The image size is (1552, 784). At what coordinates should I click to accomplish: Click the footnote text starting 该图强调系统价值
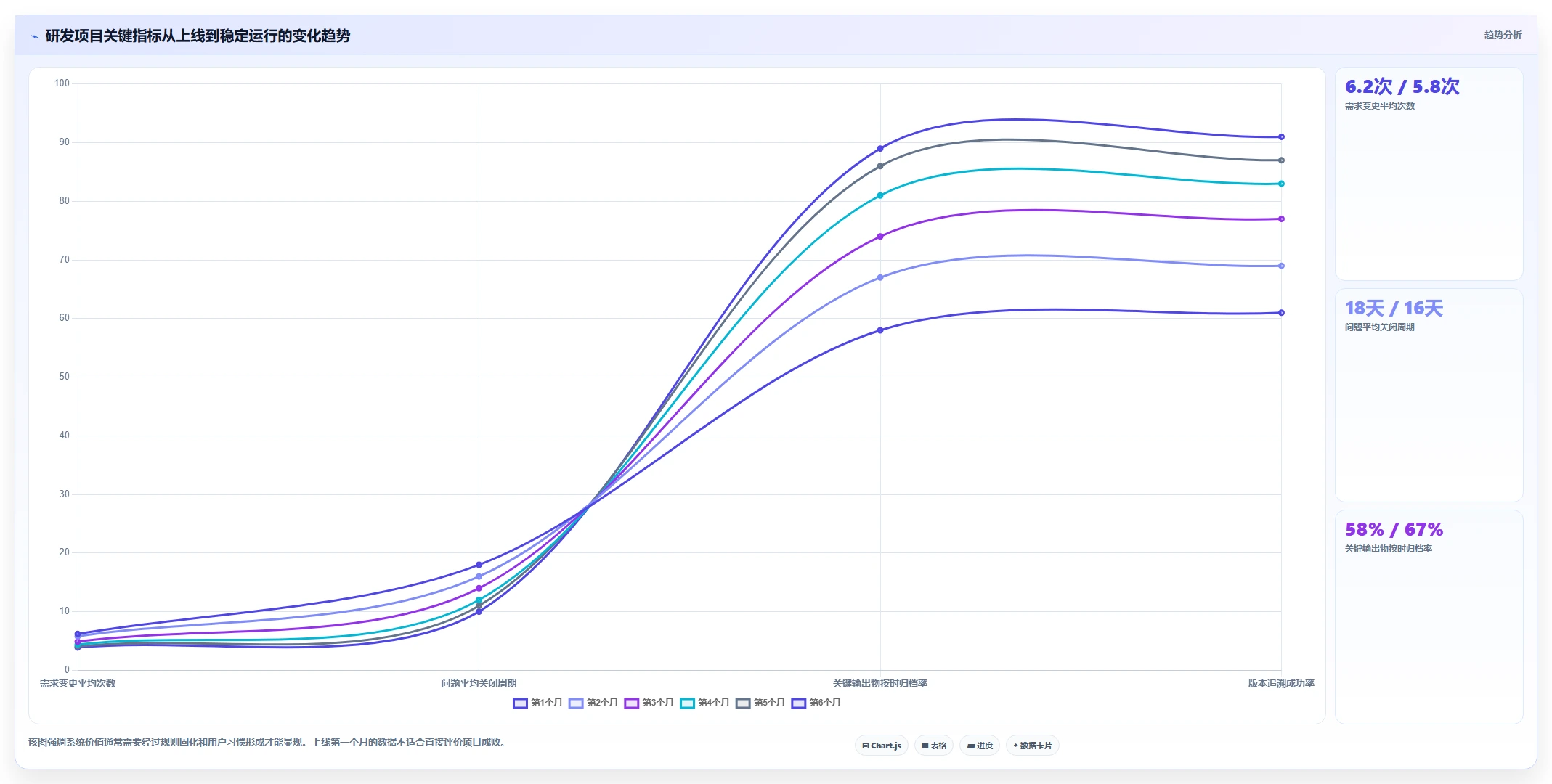coord(267,742)
